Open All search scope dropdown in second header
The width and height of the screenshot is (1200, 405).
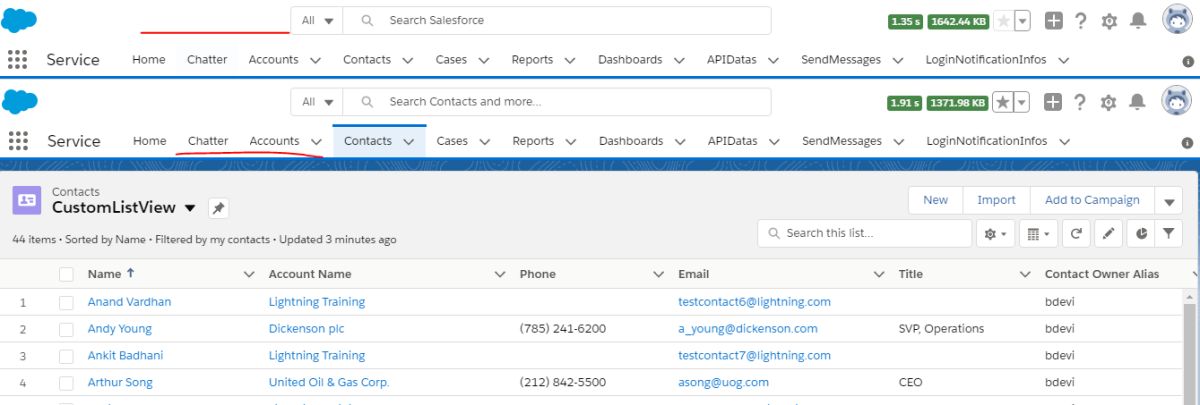pyautogui.click(x=317, y=102)
